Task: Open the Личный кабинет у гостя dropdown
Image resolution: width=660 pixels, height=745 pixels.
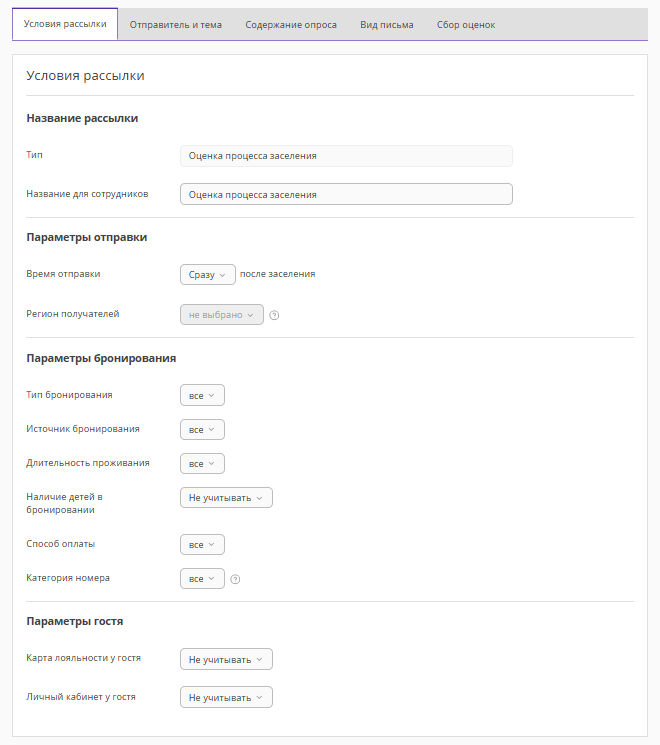Action: pos(226,698)
